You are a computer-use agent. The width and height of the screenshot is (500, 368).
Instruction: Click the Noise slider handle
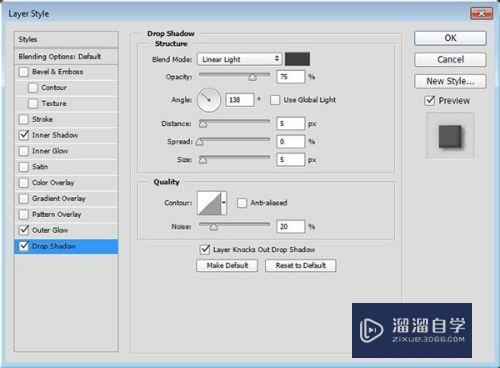(x=214, y=227)
